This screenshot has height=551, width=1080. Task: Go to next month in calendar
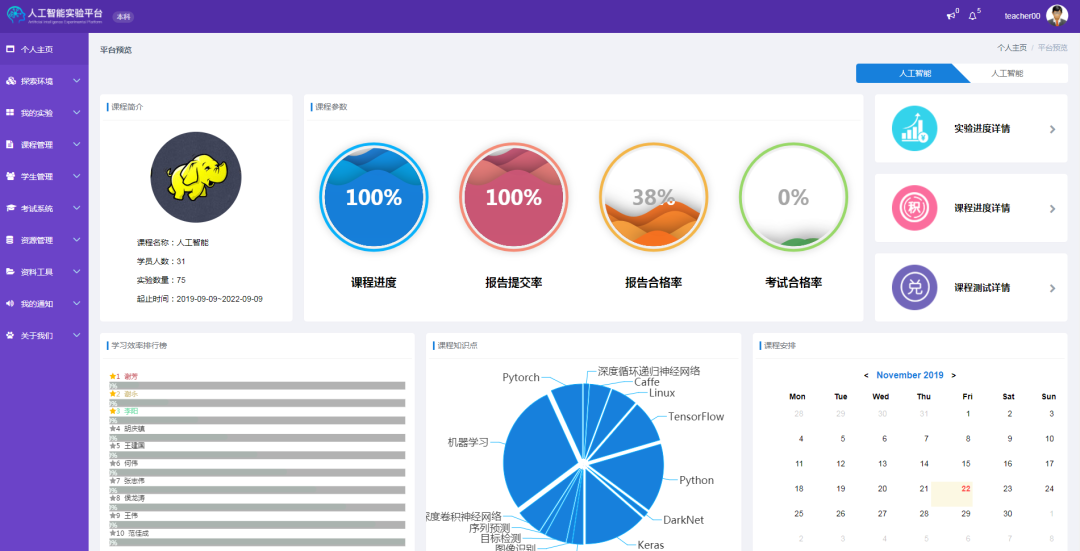click(953, 376)
